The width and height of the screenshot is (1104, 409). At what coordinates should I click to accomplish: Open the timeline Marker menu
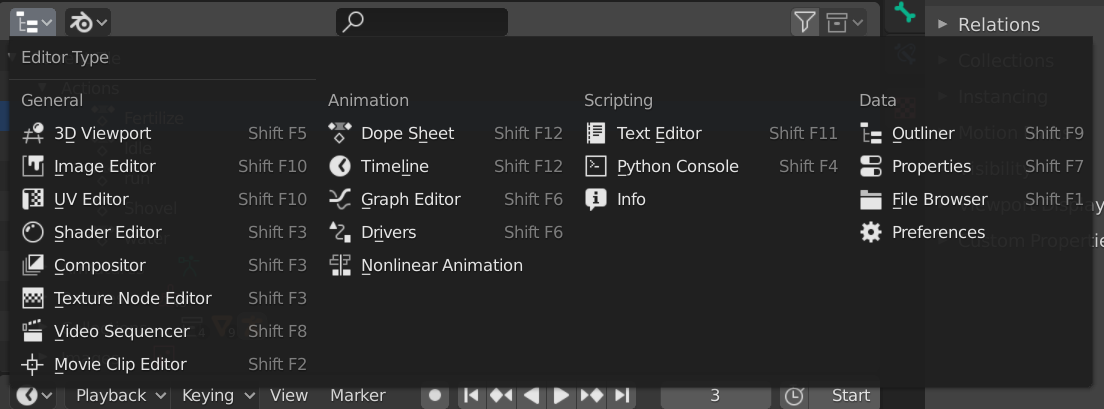pyautogui.click(x=358, y=396)
